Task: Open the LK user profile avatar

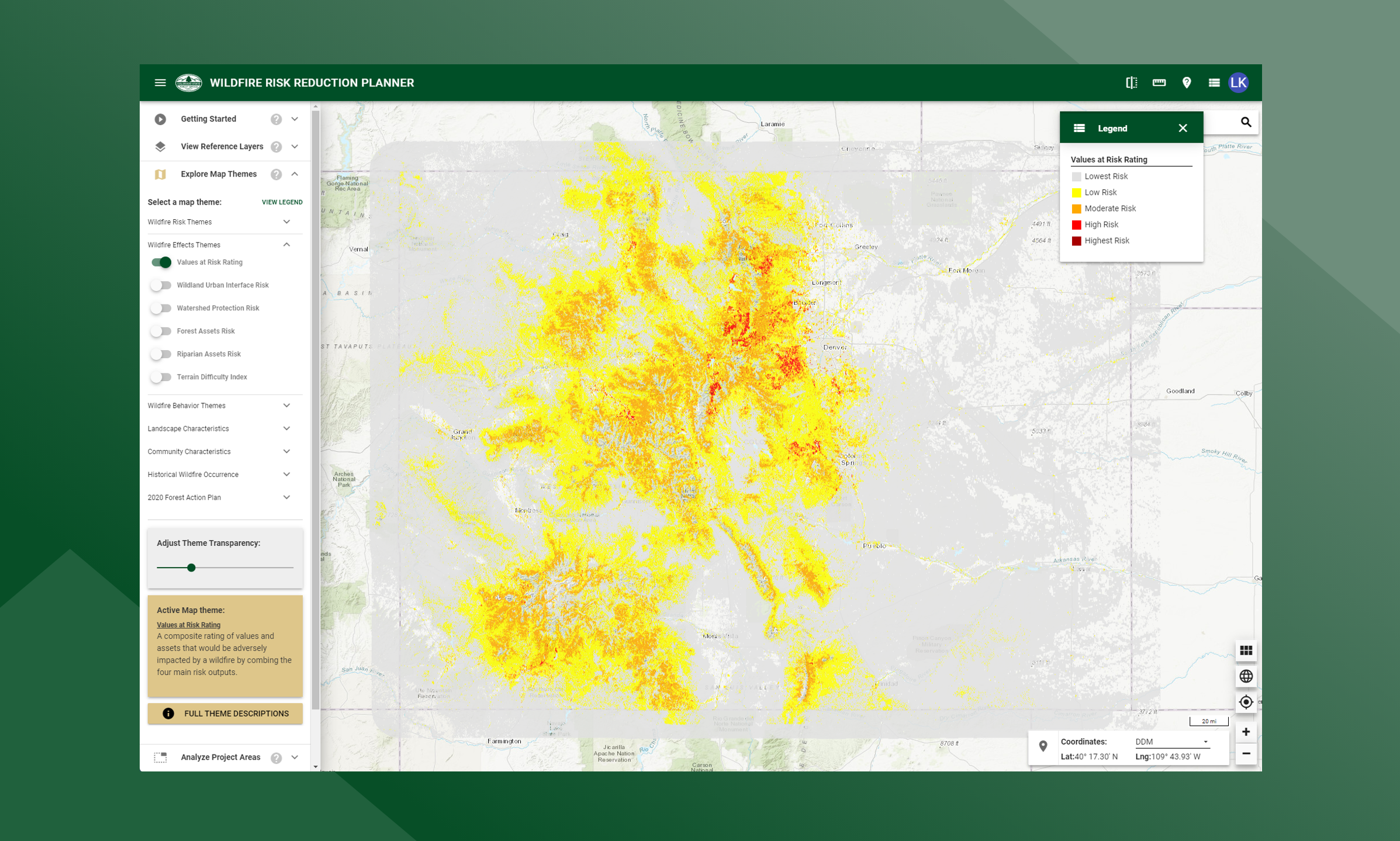Action: pos(1239,83)
